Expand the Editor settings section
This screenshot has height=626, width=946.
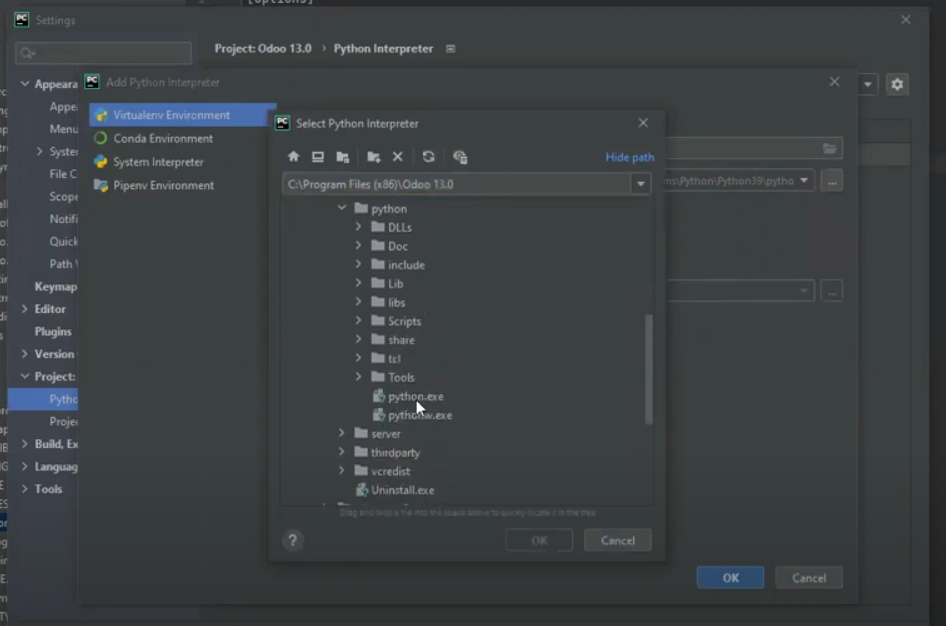(x=25, y=309)
